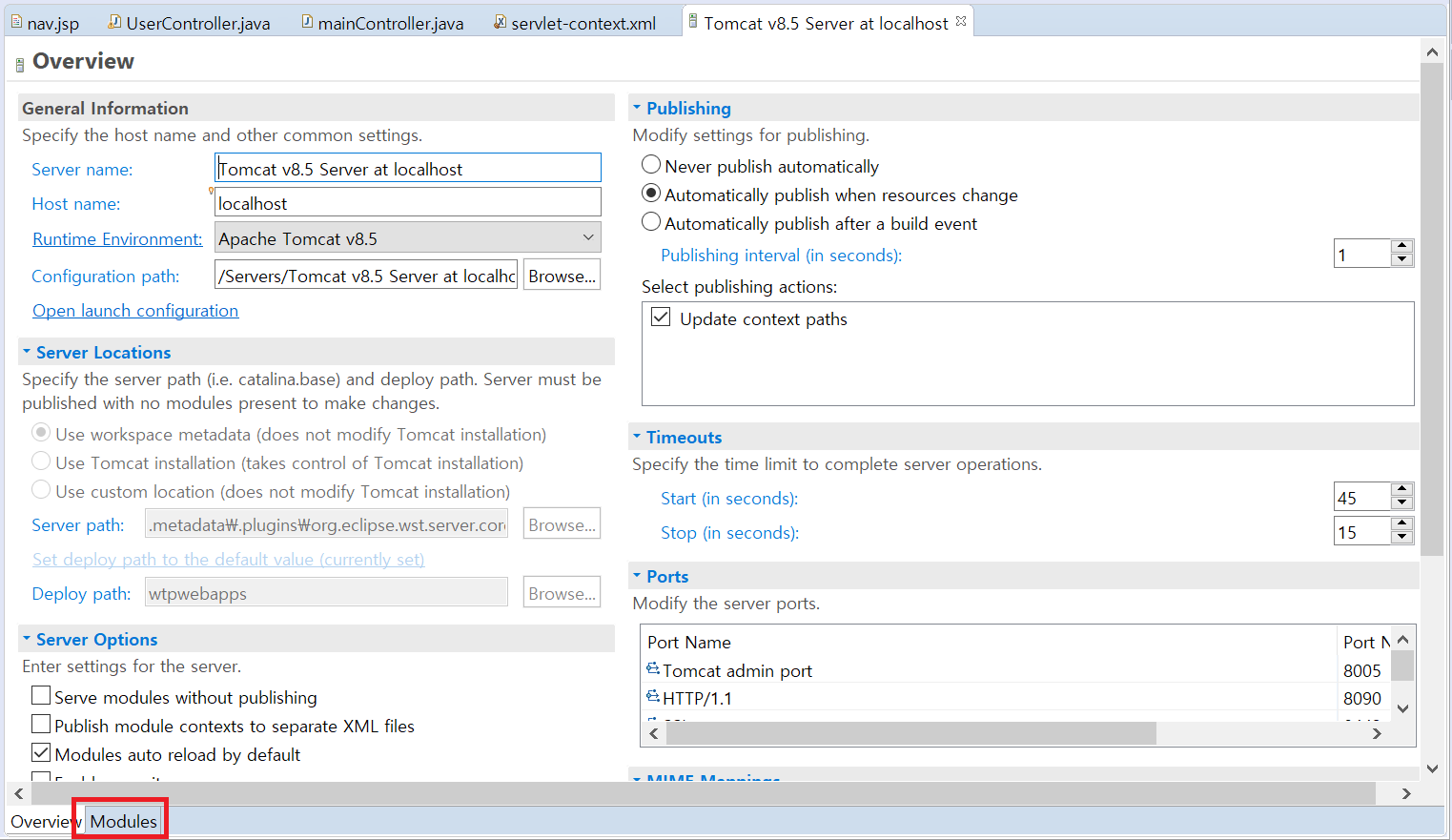Switch to UserController.java tab

click(189, 23)
